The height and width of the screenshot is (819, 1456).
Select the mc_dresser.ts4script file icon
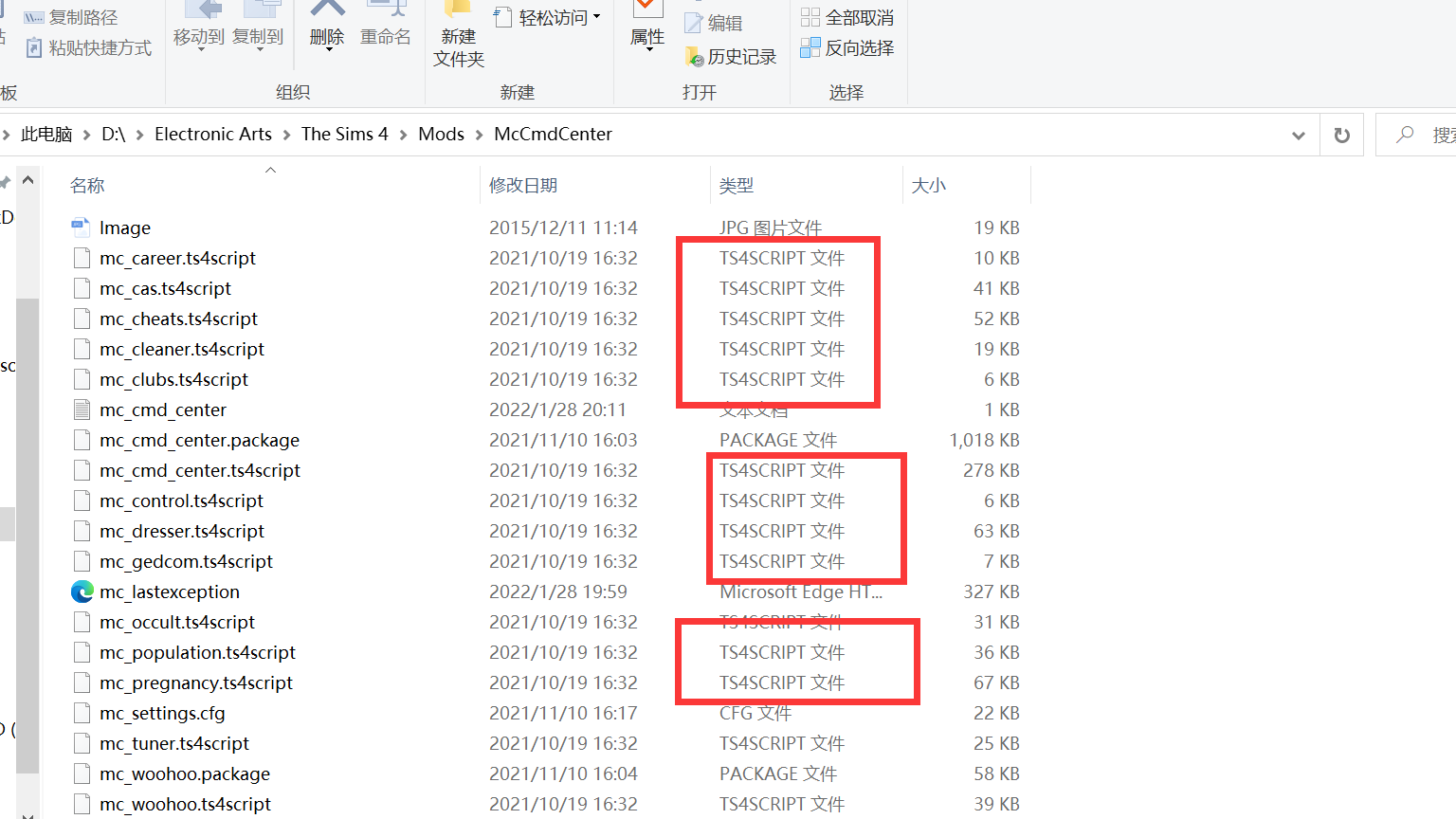(x=82, y=531)
